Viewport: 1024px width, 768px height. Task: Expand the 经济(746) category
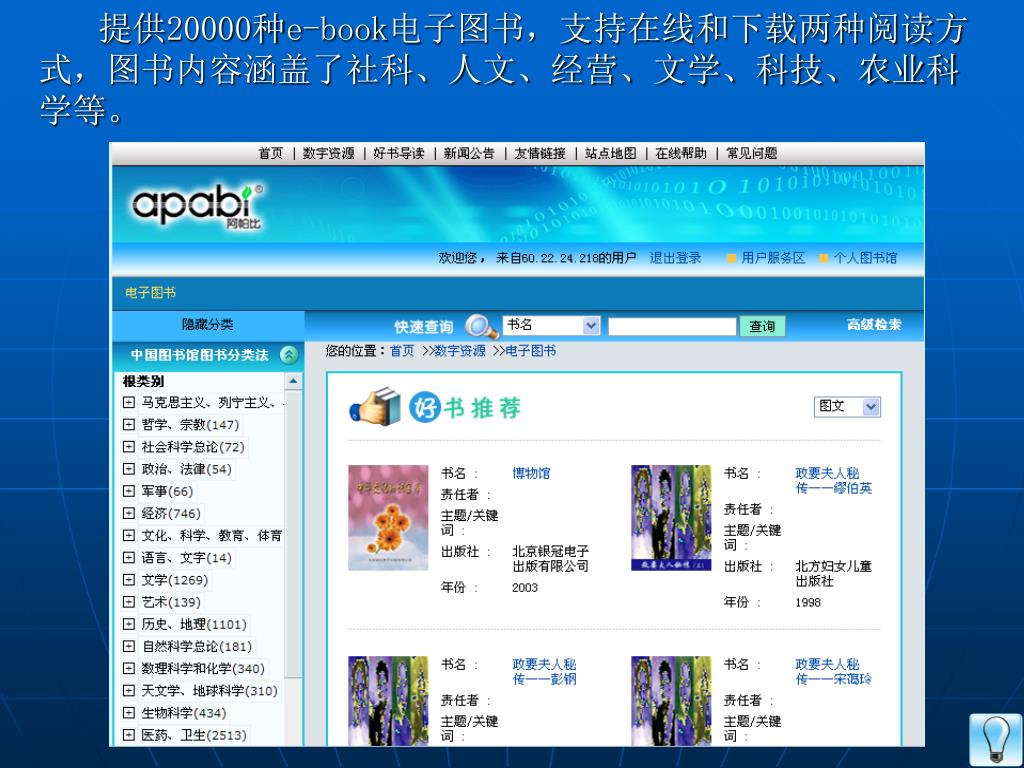click(x=129, y=513)
